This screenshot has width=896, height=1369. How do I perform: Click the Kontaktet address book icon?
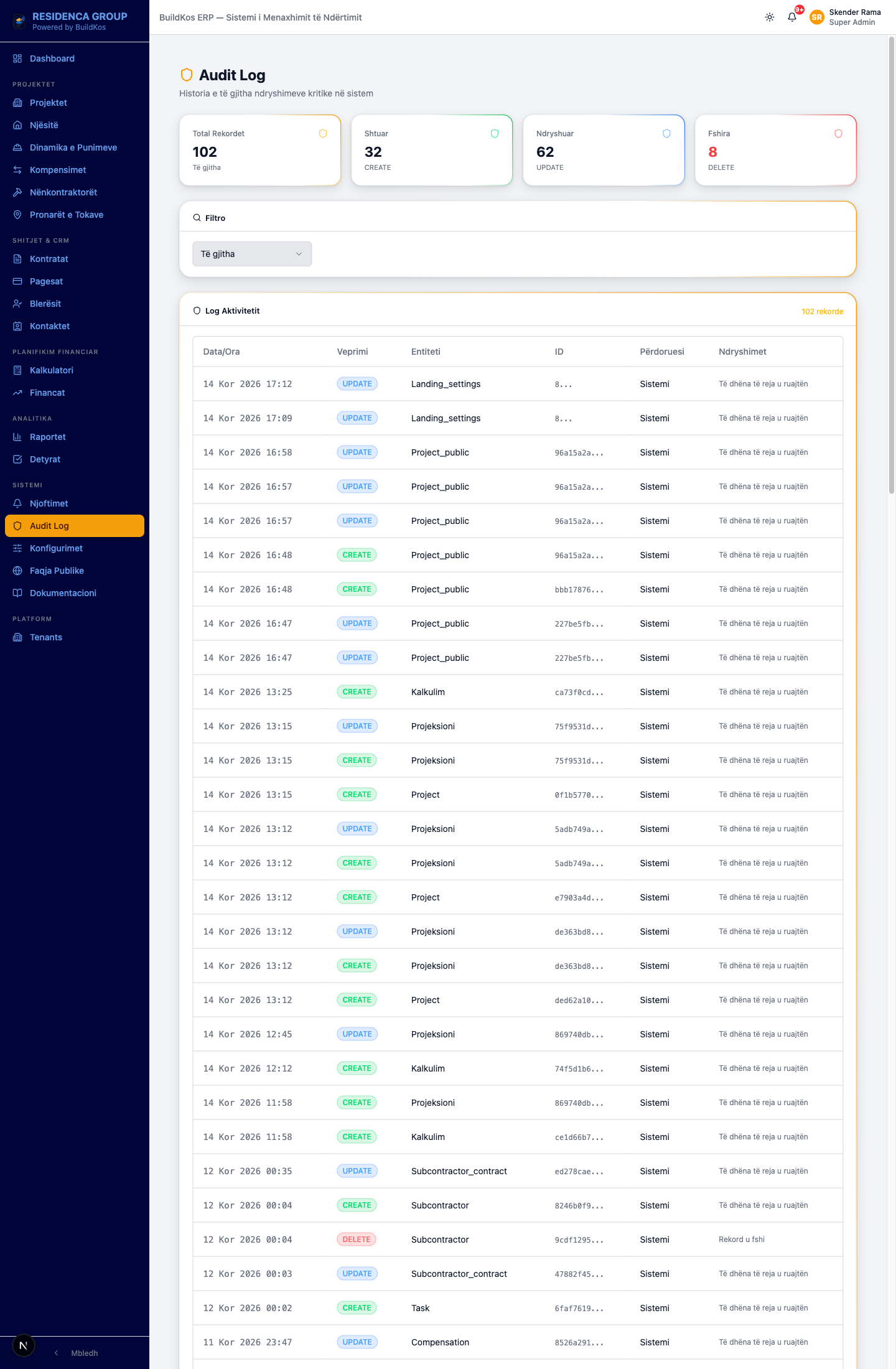pos(17,326)
